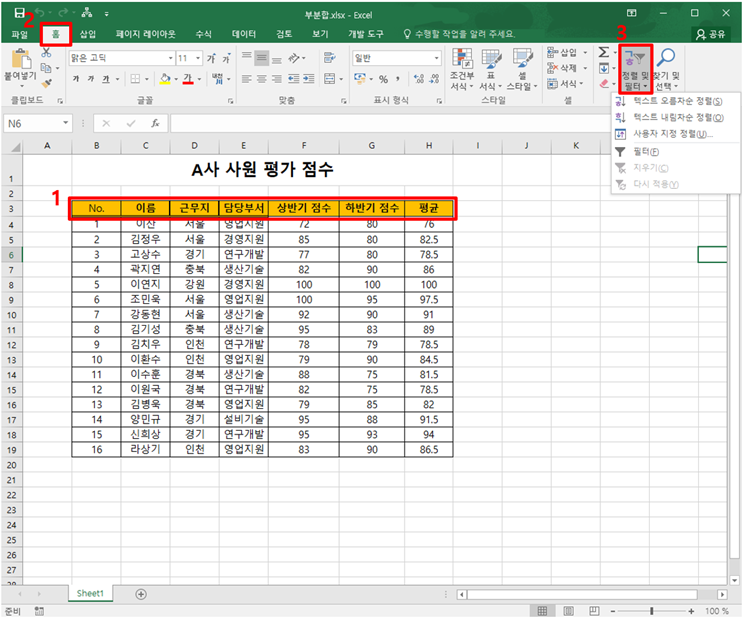Image resolution: width=745 pixels, height=620 pixels.
Task: Click the decrease decimal icon
Action: click(x=434, y=79)
